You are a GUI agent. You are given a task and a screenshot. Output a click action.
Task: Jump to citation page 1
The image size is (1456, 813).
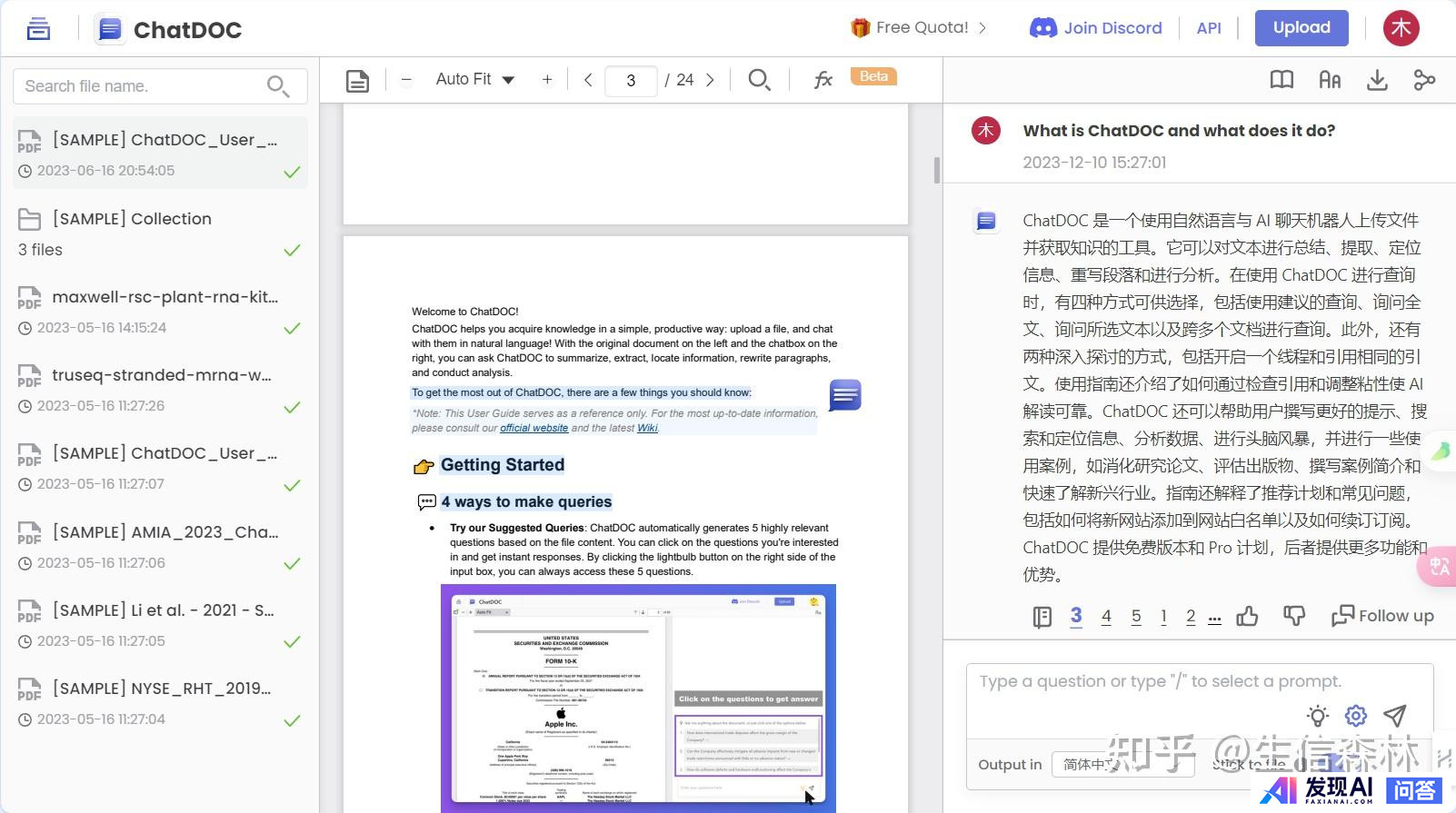pos(1163,617)
